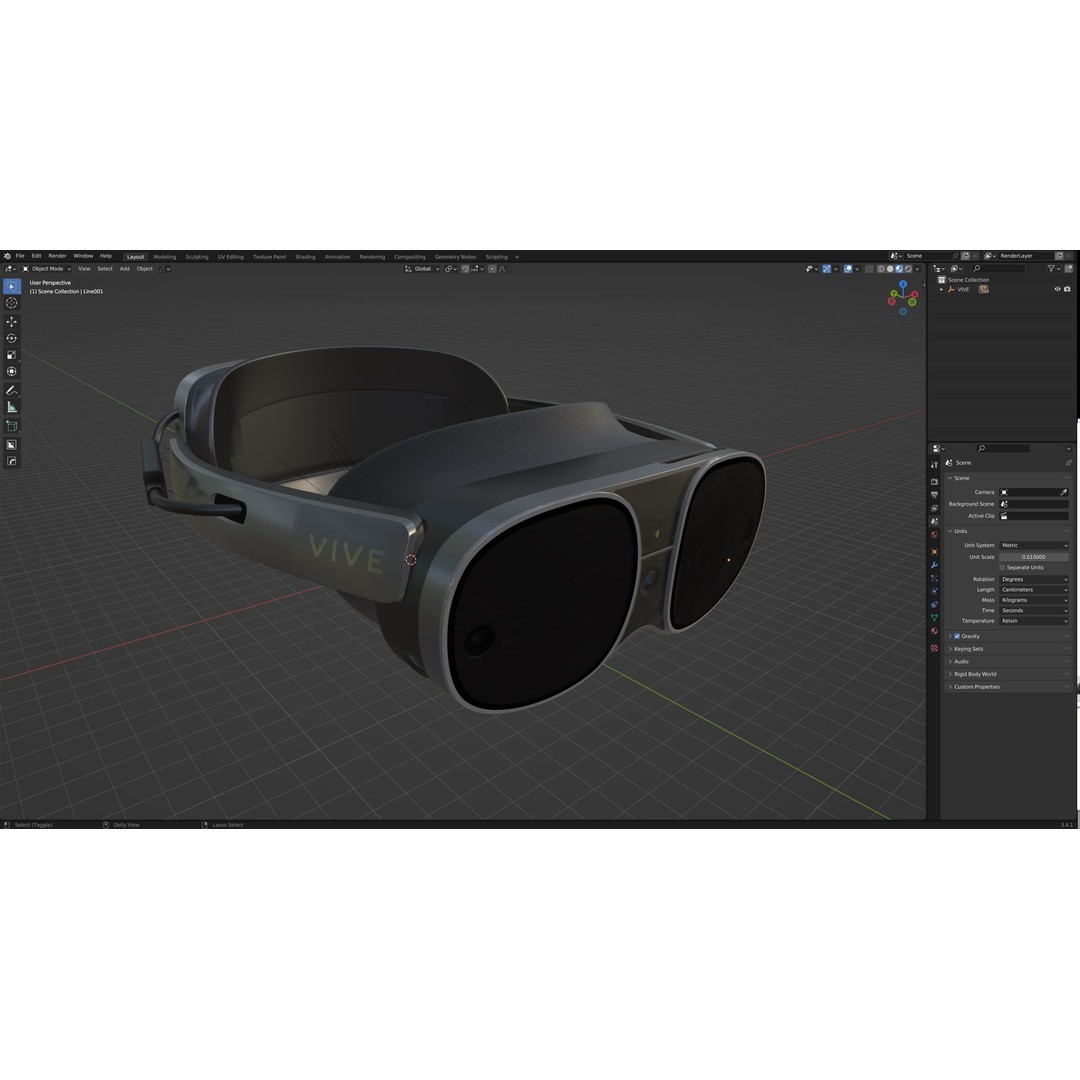Open the Render menu in the top bar
The image size is (1080, 1080).
[58, 256]
